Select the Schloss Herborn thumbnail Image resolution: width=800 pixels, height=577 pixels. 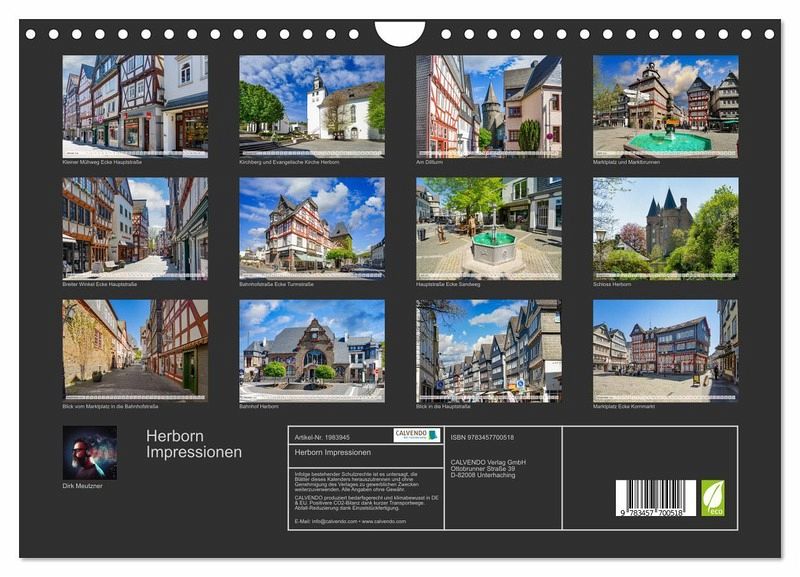[665, 228]
